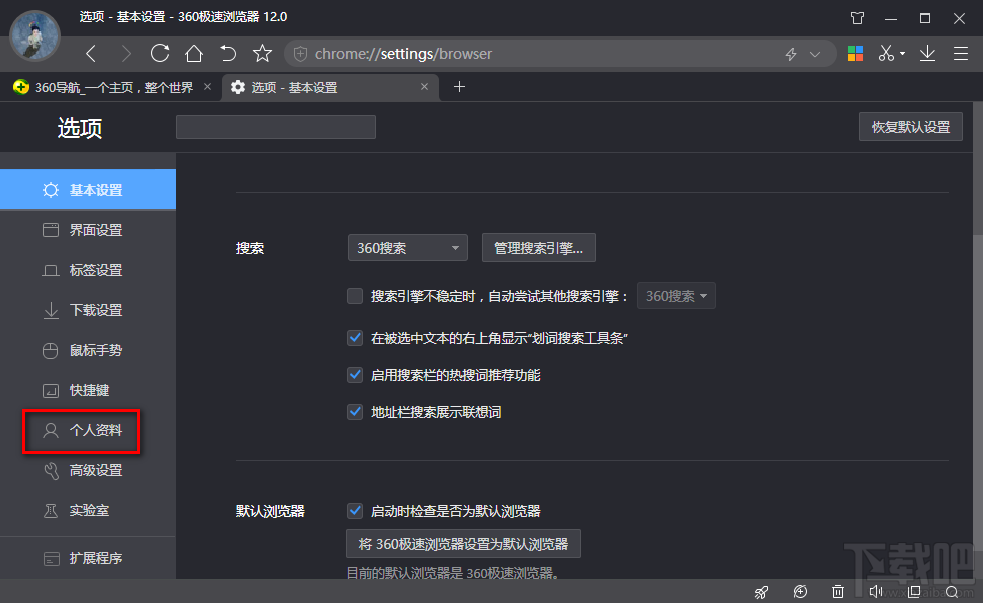Viewport: 983px width, 603px height.
Task: Open the downloads icon in toolbar
Action: coord(927,54)
